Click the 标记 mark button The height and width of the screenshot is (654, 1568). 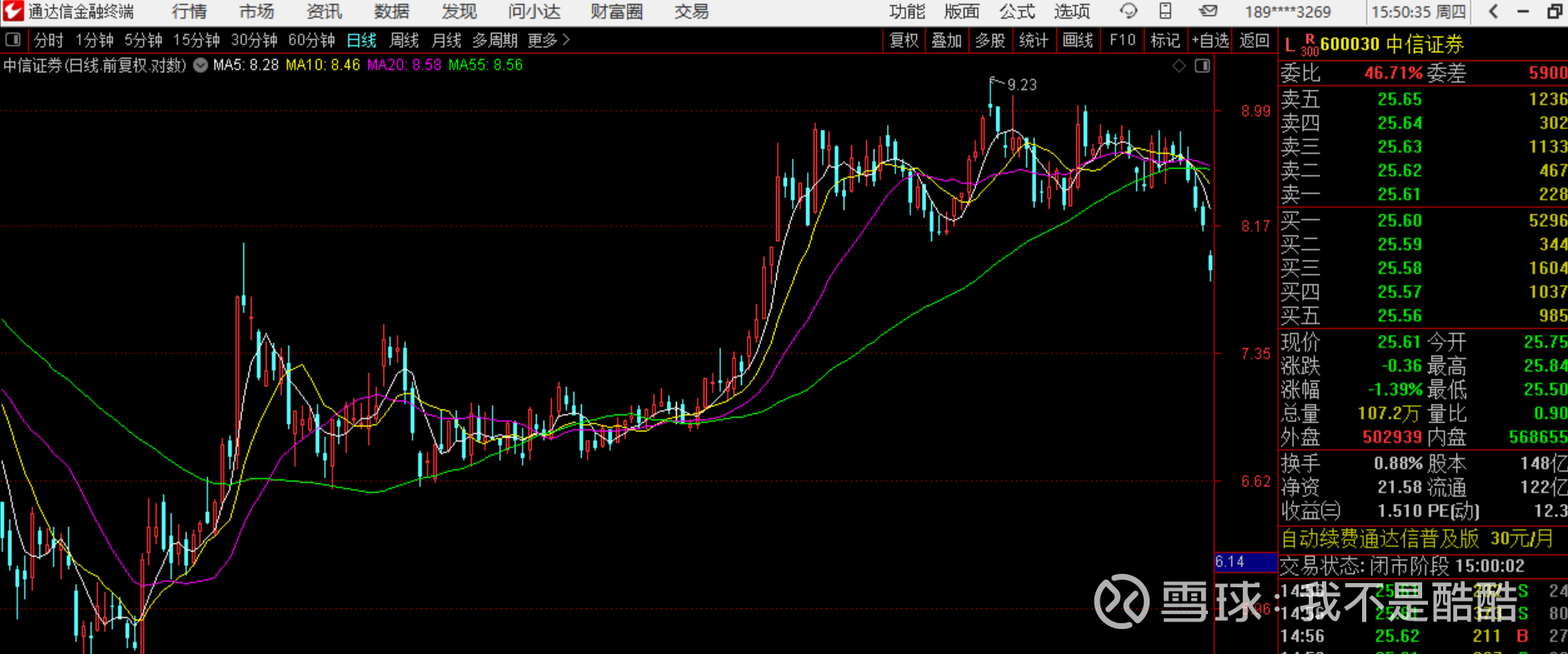pos(1165,40)
